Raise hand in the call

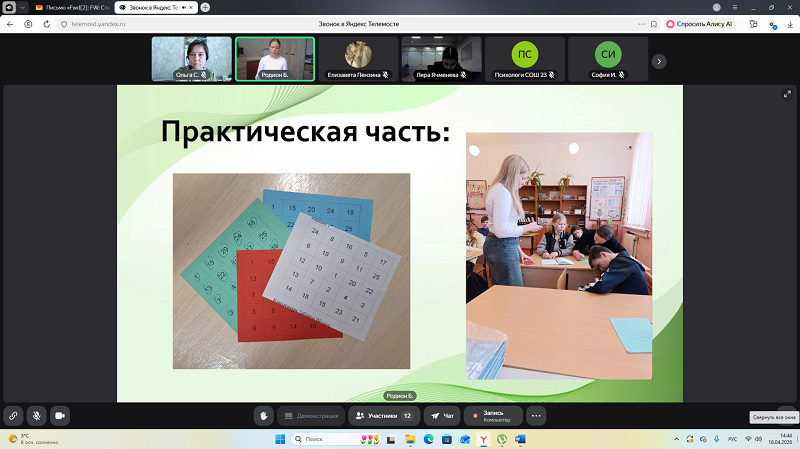[264, 416]
